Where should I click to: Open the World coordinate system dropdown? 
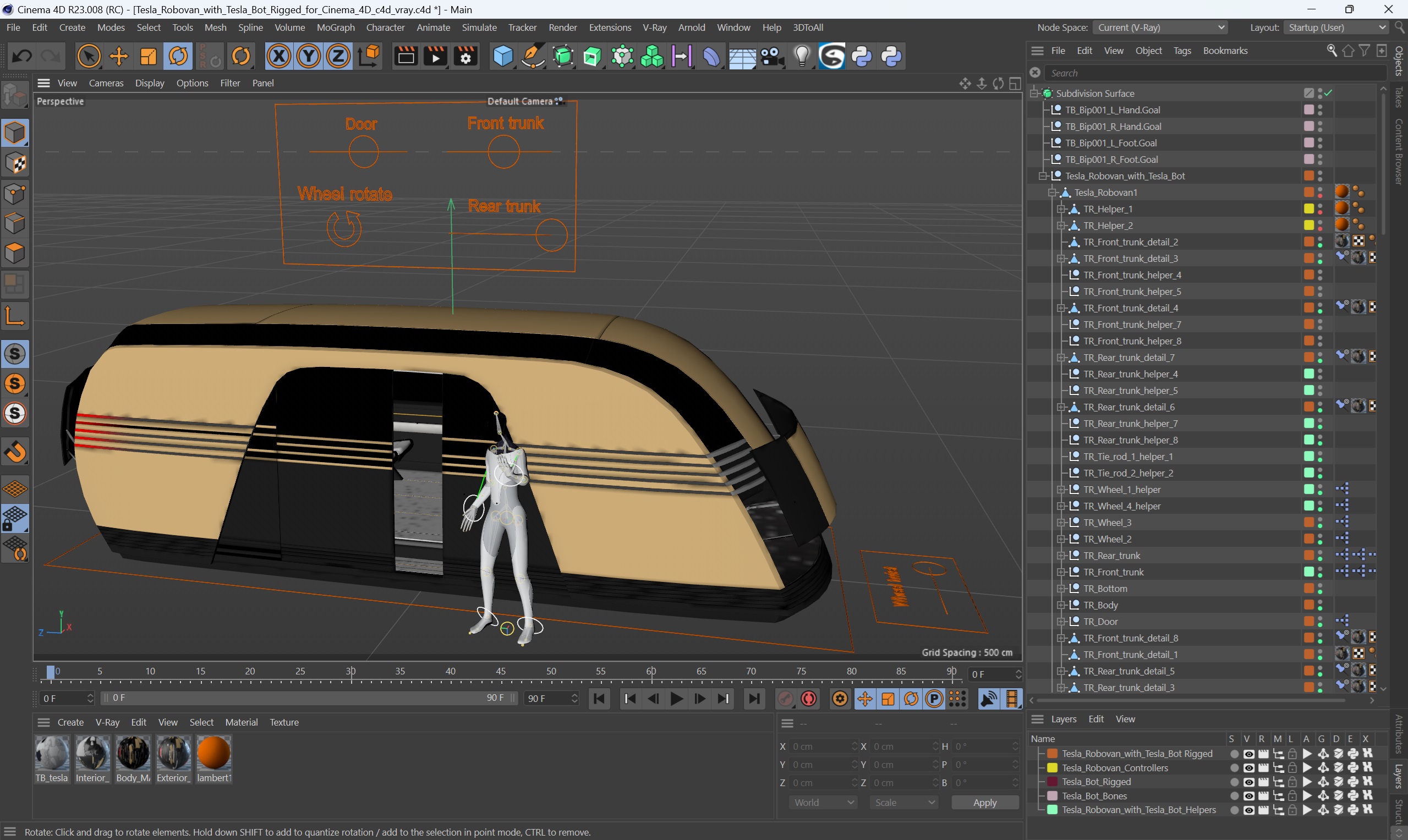click(x=823, y=803)
